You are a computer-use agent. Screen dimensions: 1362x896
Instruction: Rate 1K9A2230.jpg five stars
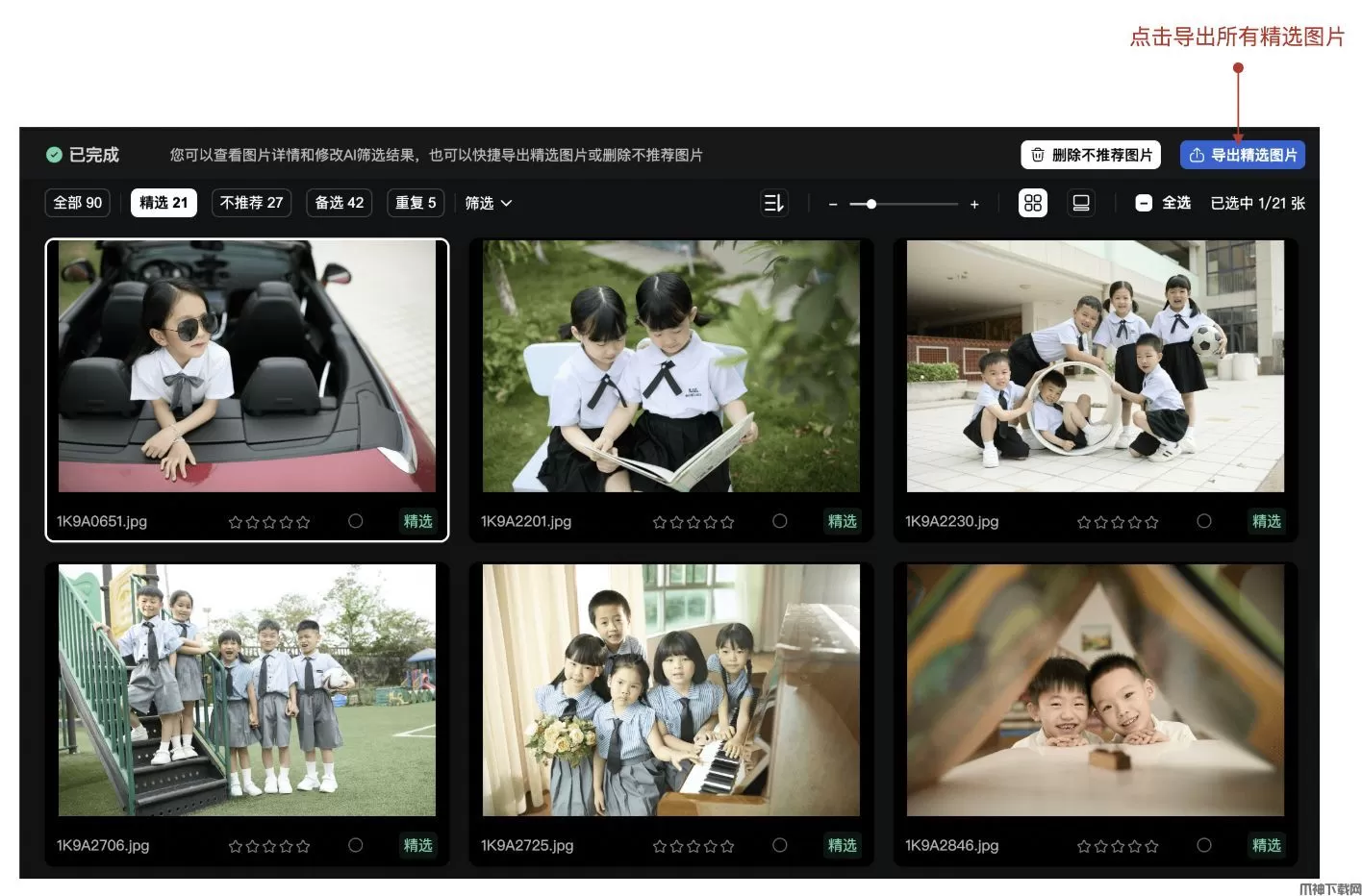(1152, 522)
